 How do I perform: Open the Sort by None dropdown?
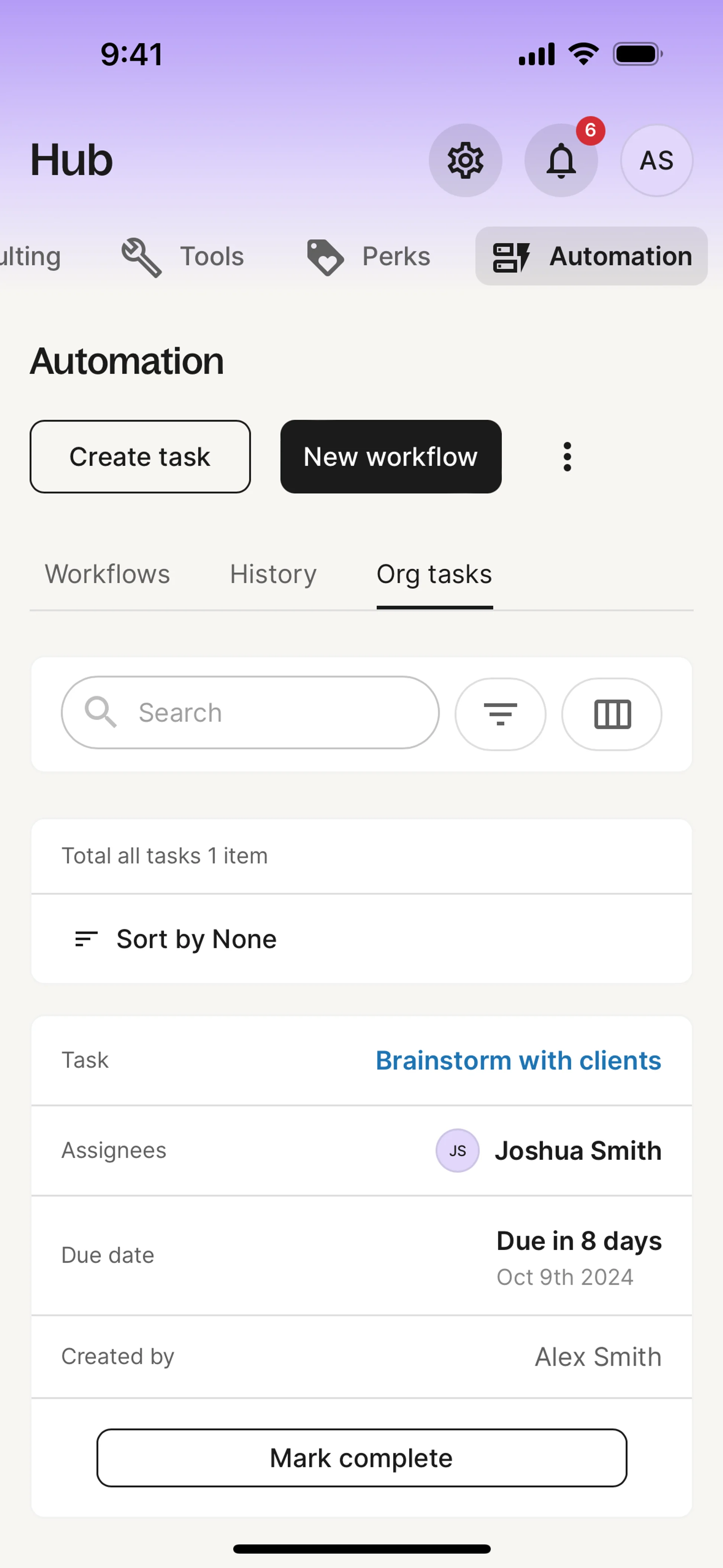pos(177,938)
